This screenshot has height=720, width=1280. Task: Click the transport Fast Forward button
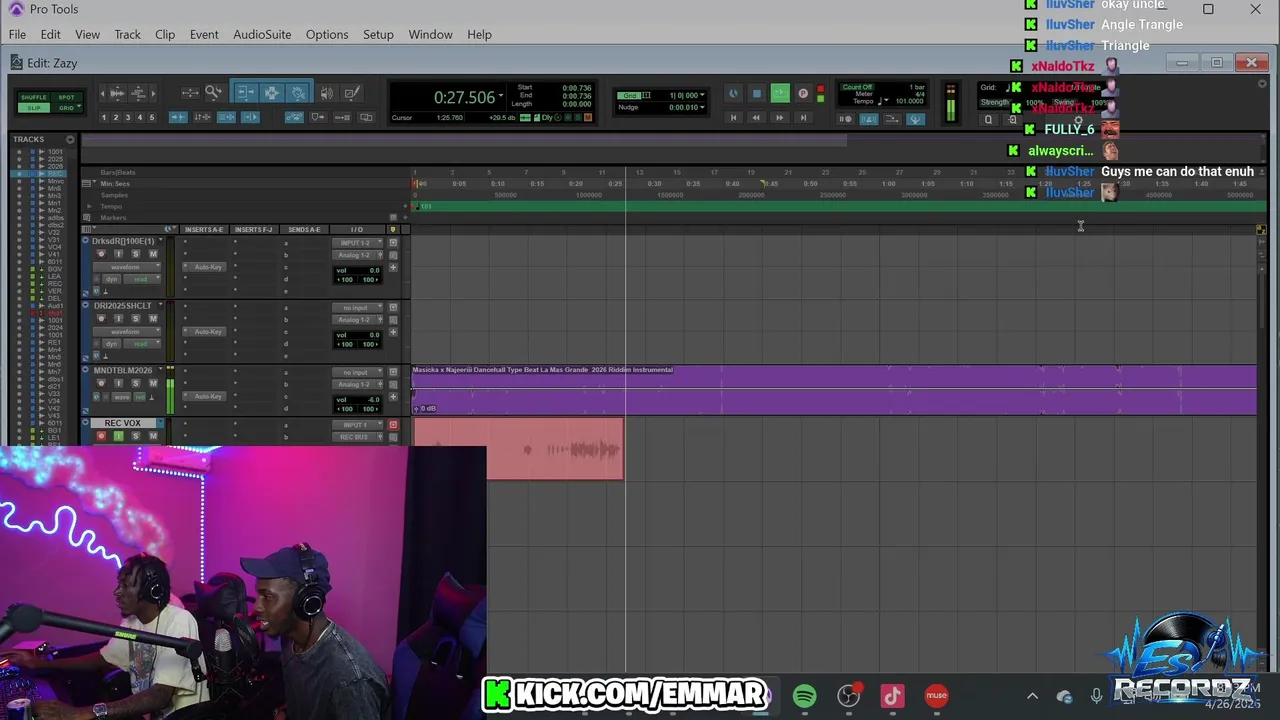point(780,117)
